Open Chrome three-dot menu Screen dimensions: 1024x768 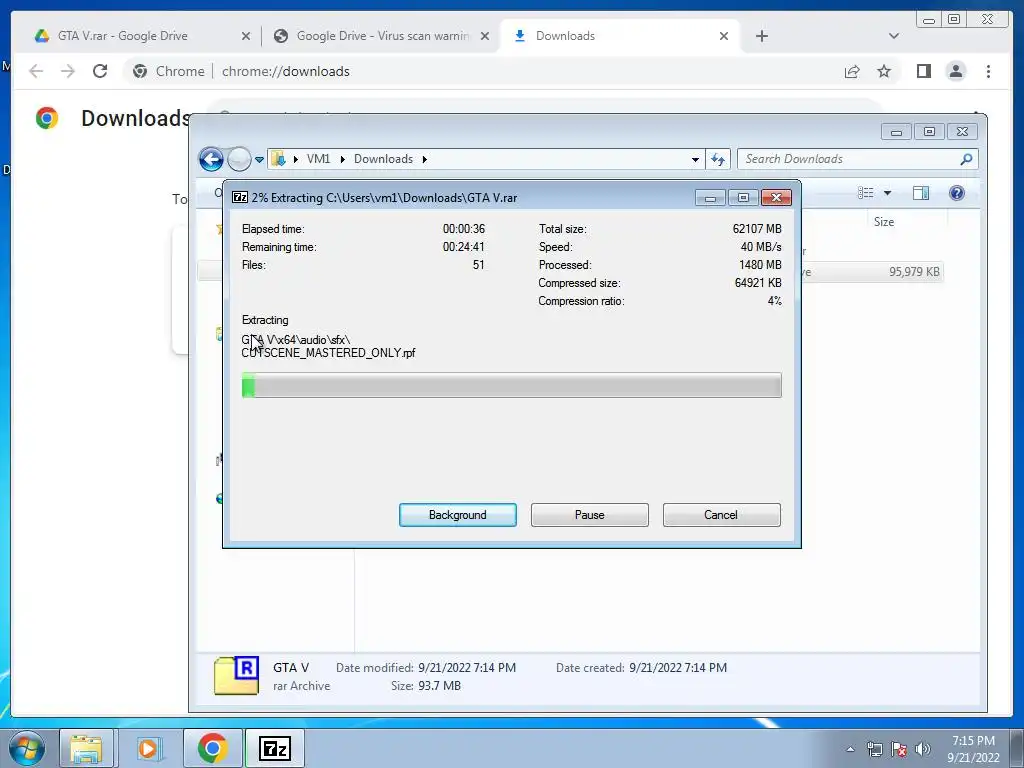[x=988, y=71]
